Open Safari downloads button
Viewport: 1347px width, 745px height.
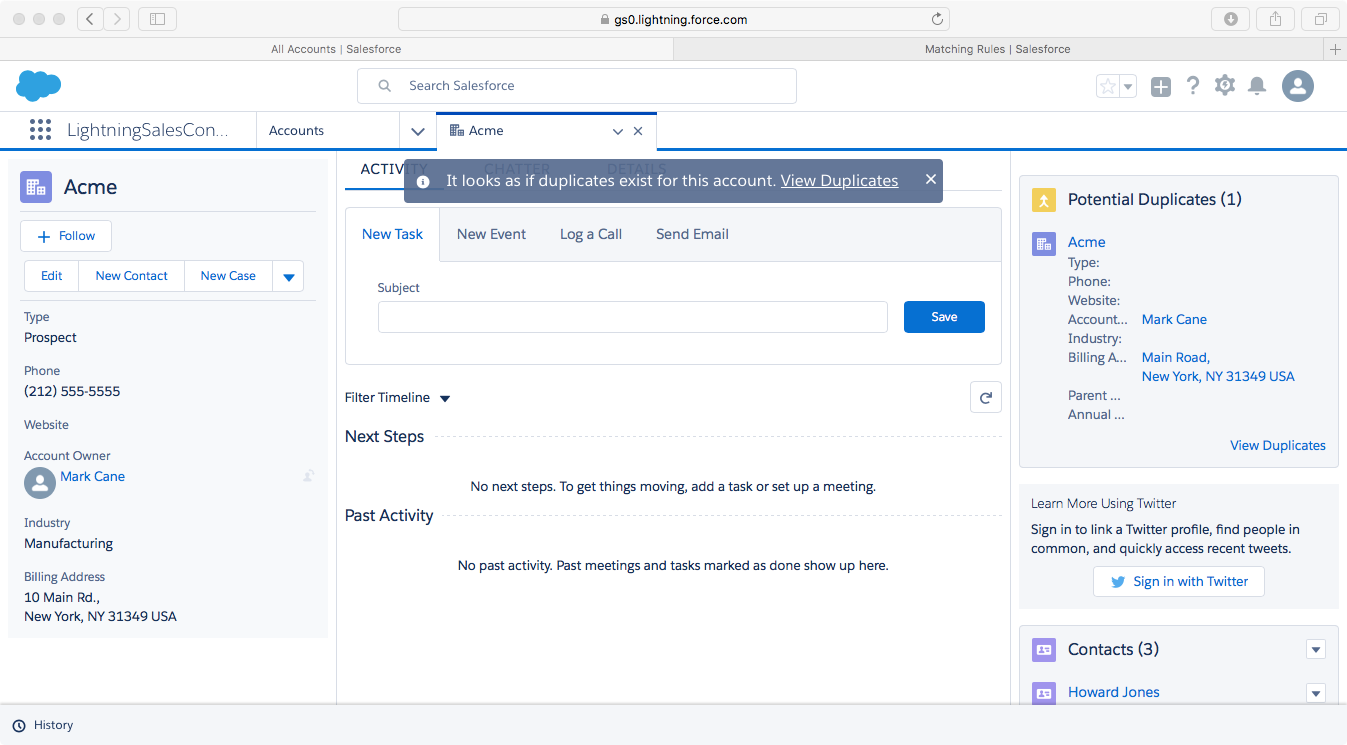coord(1231,19)
